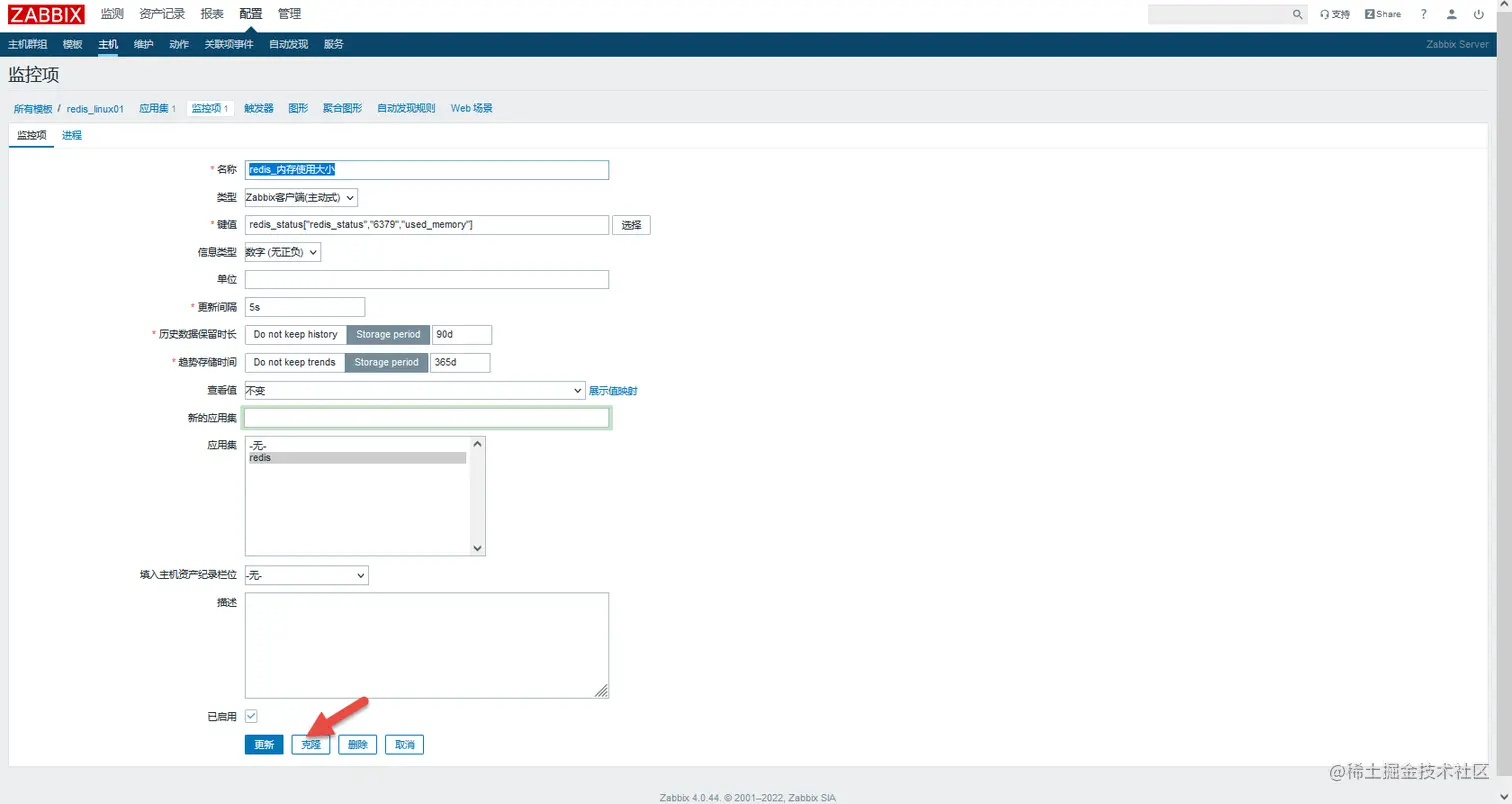
Task: Open the 信息类型 dropdown
Action: click(283, 253)
